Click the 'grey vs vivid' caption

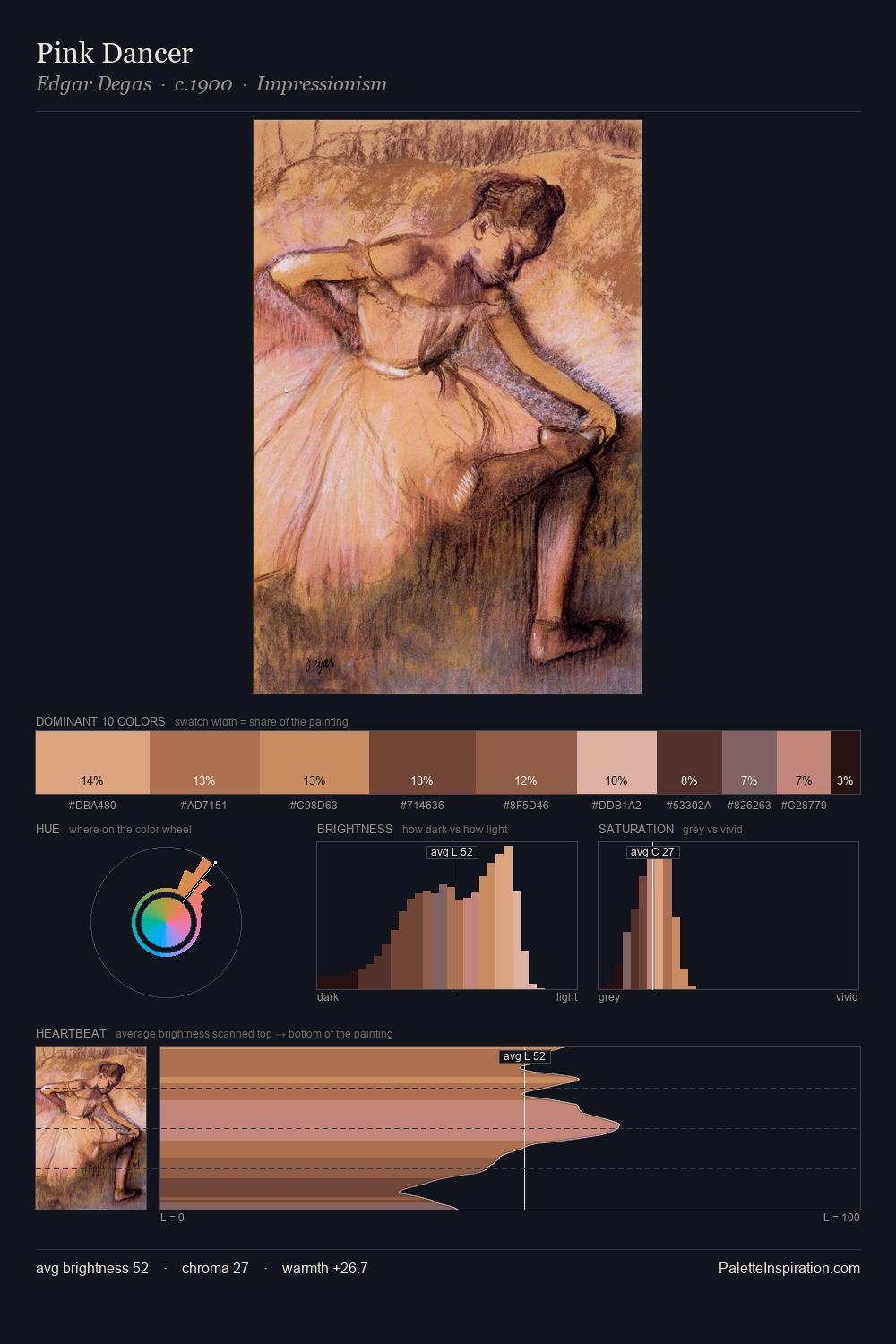pos(712,830)
